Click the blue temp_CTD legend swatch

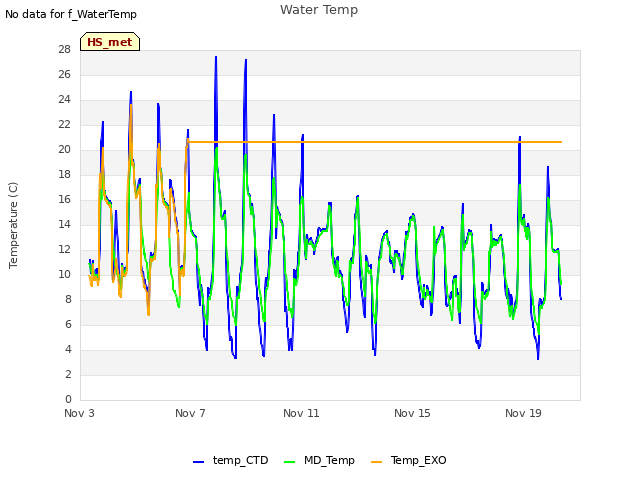click(x=198, y=462)
